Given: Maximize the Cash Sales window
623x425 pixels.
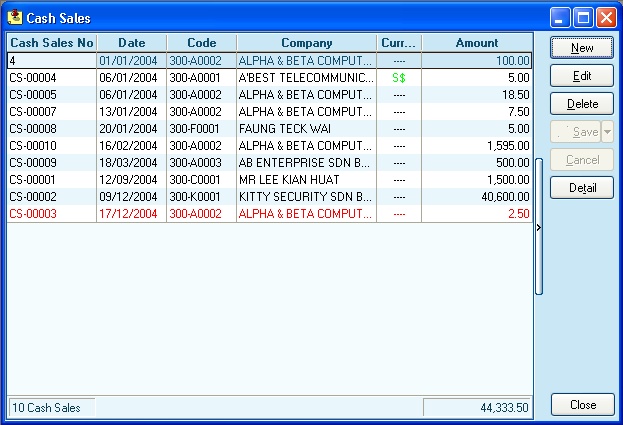Looking at the screenshot, I should click(x=583, y=17).
